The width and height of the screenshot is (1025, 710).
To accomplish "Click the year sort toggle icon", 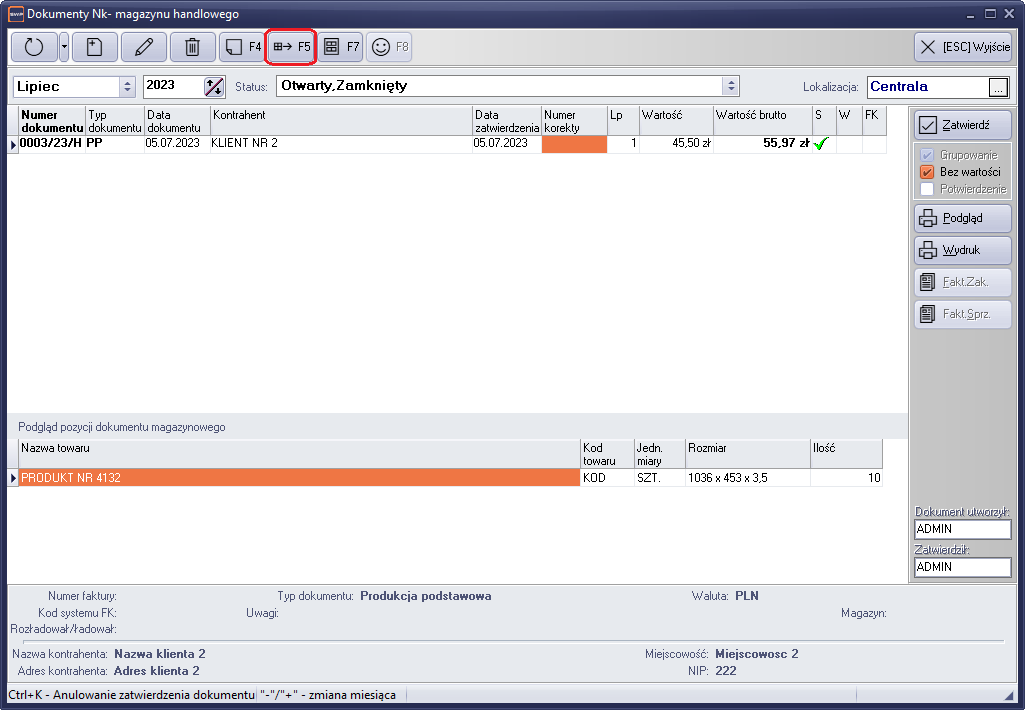I will coord(214,87).
